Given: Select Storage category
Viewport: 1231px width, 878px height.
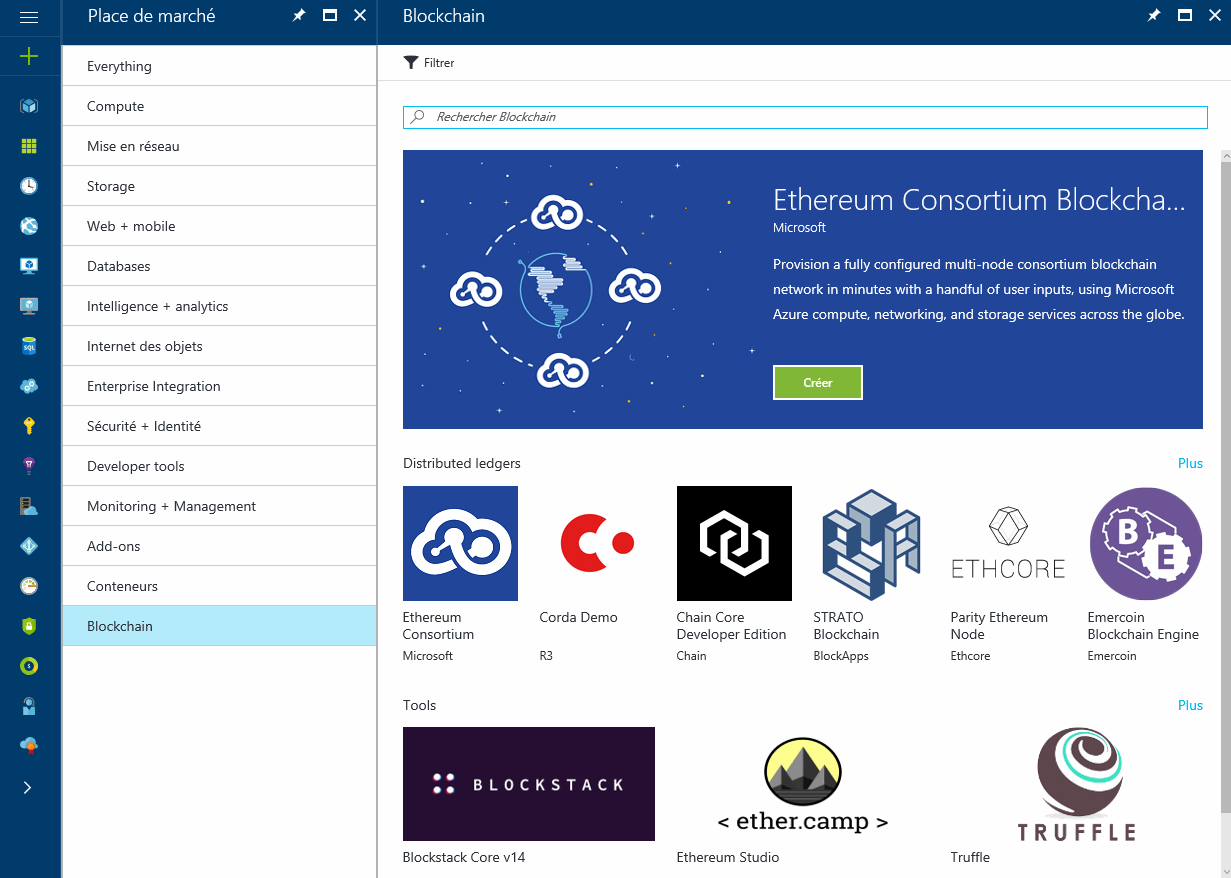Looking at the screenshot, I should [219, 186].
